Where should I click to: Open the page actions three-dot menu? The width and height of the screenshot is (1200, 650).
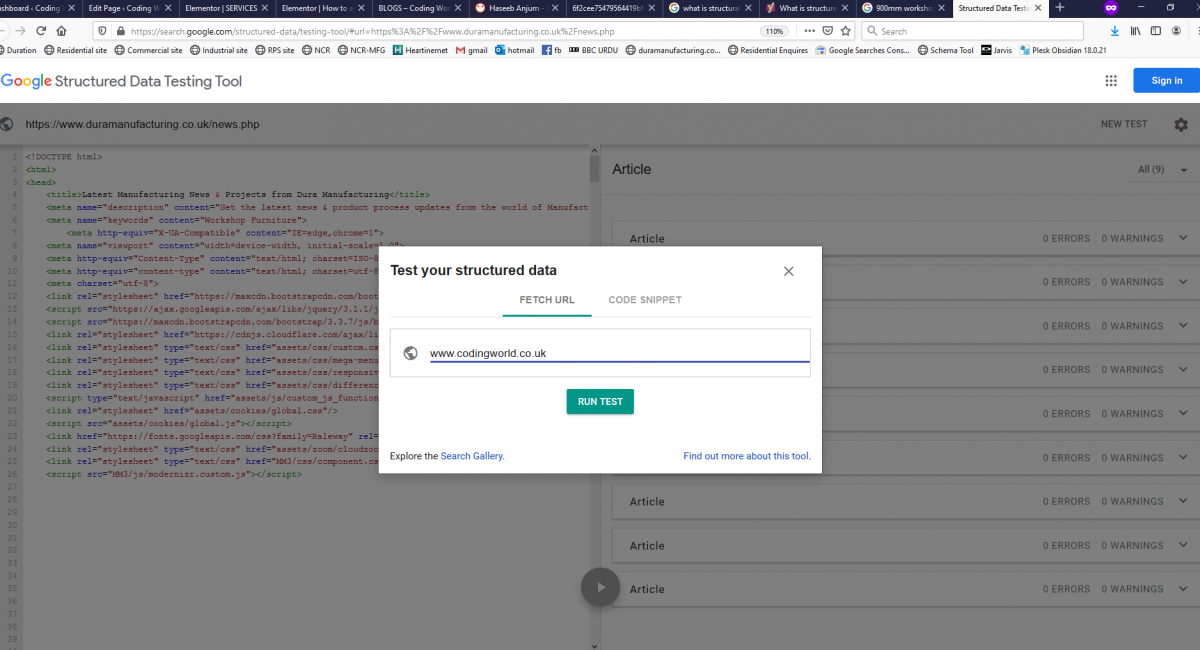[809, 31]
